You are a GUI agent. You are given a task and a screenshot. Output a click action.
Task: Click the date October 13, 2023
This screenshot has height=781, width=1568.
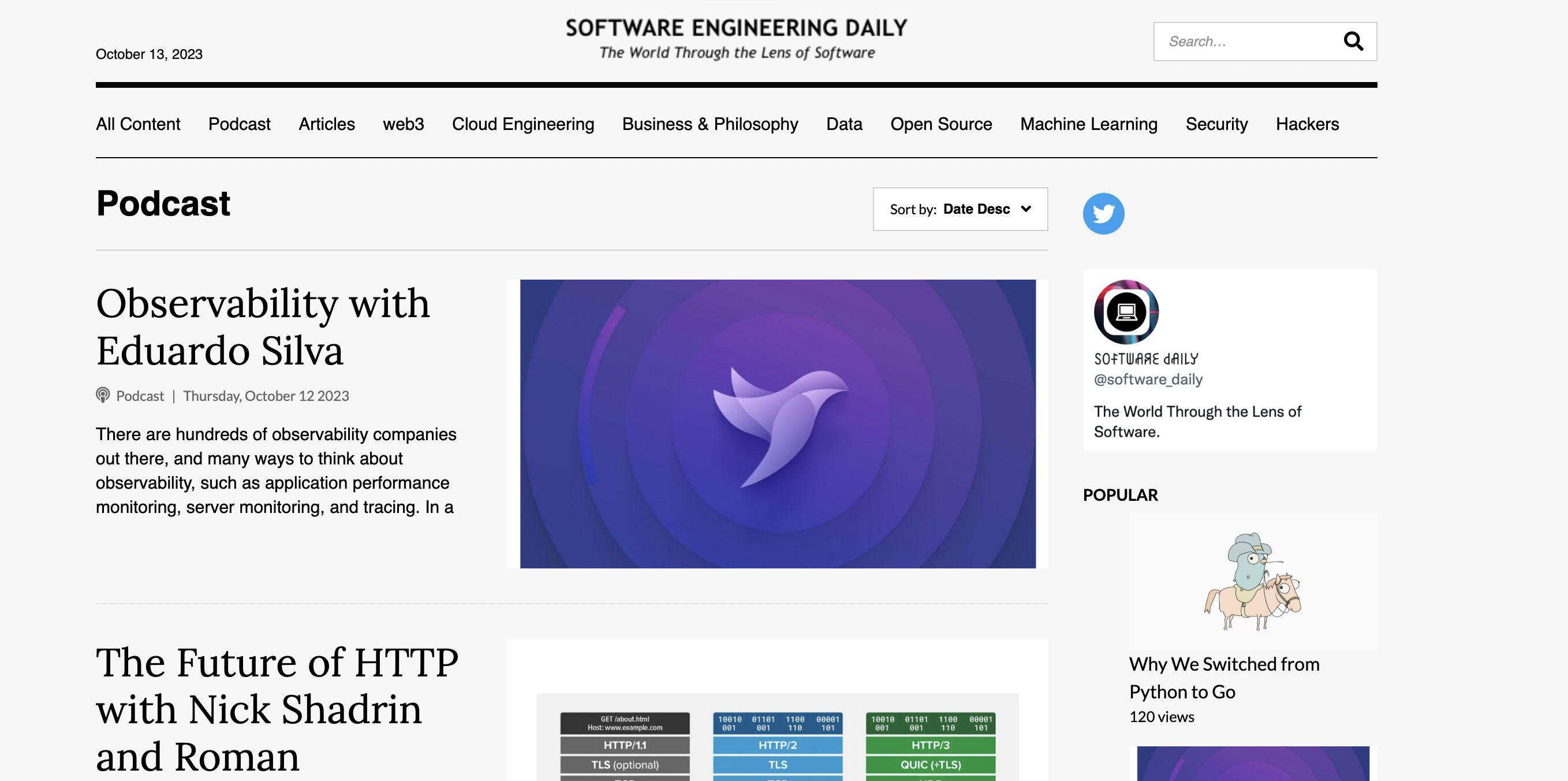(149, 54)
